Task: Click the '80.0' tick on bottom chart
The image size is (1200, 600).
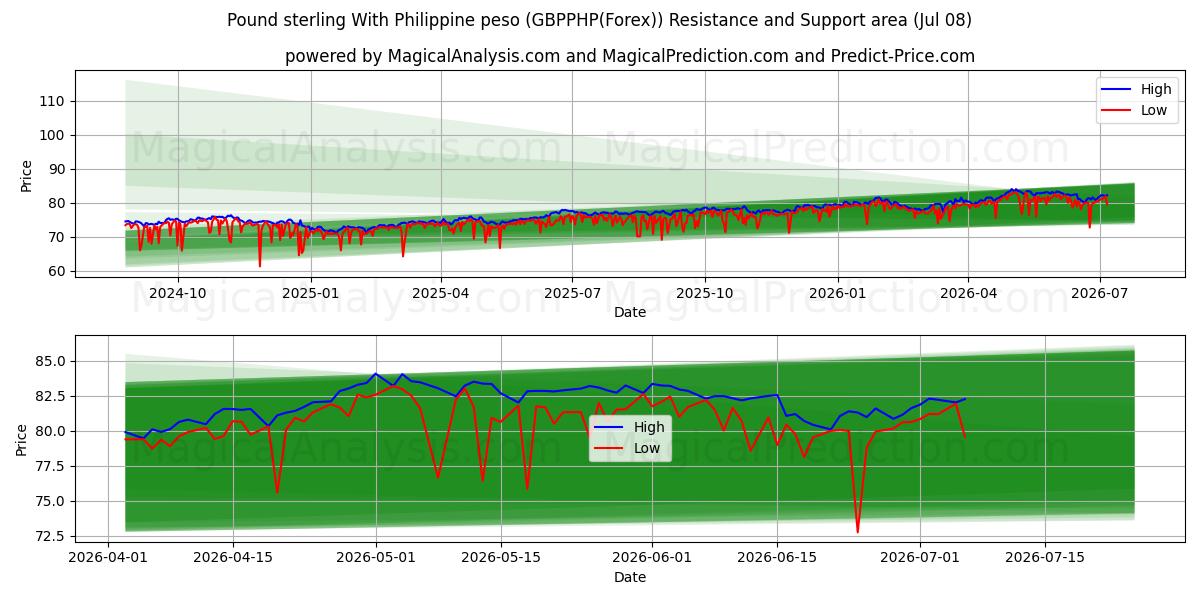Action: (x=51, y=431)
